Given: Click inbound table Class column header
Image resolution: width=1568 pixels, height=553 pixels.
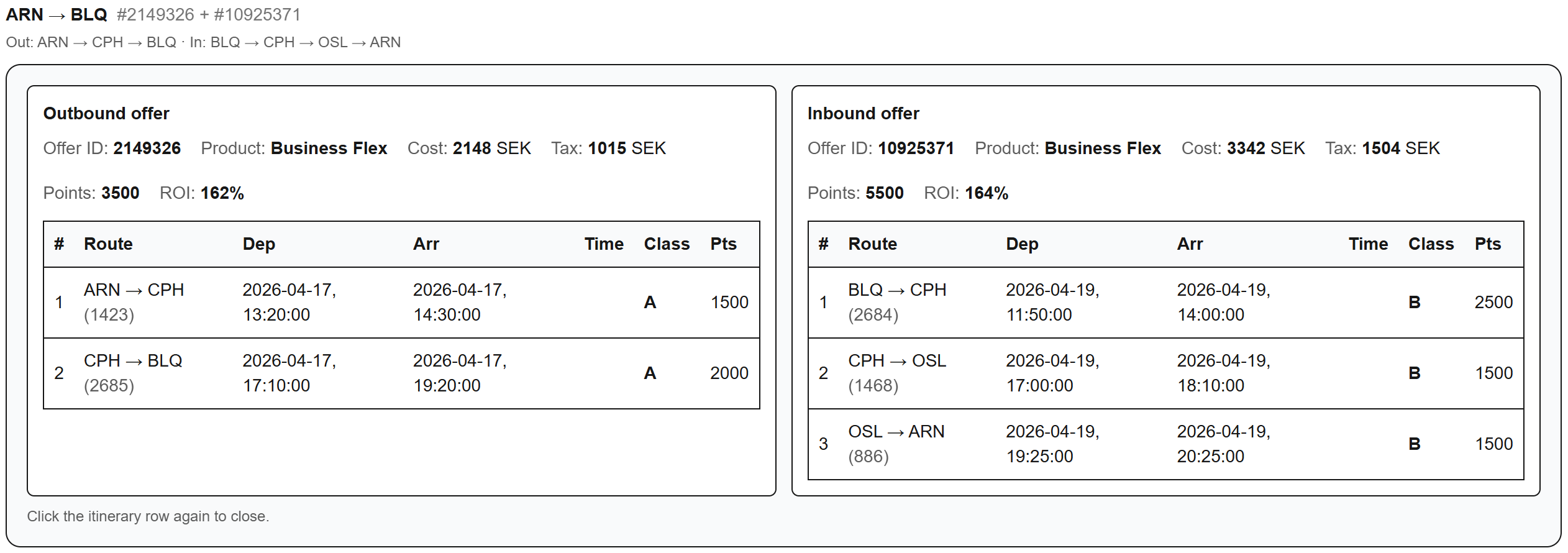Looking at the screenshot, I should (1430, 244).
